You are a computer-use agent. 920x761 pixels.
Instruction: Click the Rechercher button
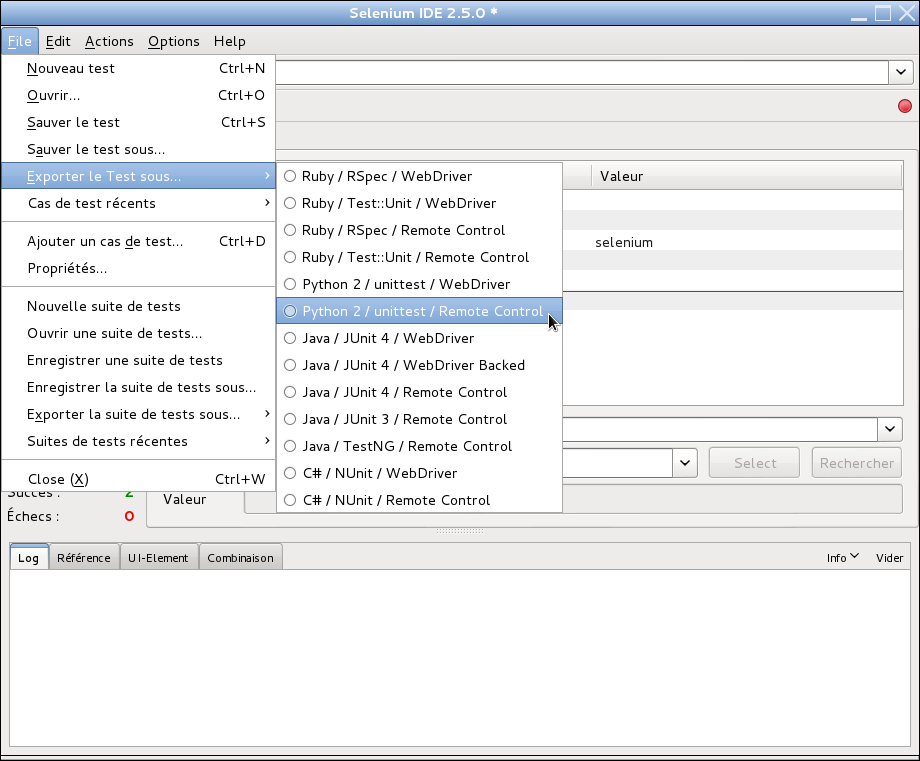[x=857, y=463]
